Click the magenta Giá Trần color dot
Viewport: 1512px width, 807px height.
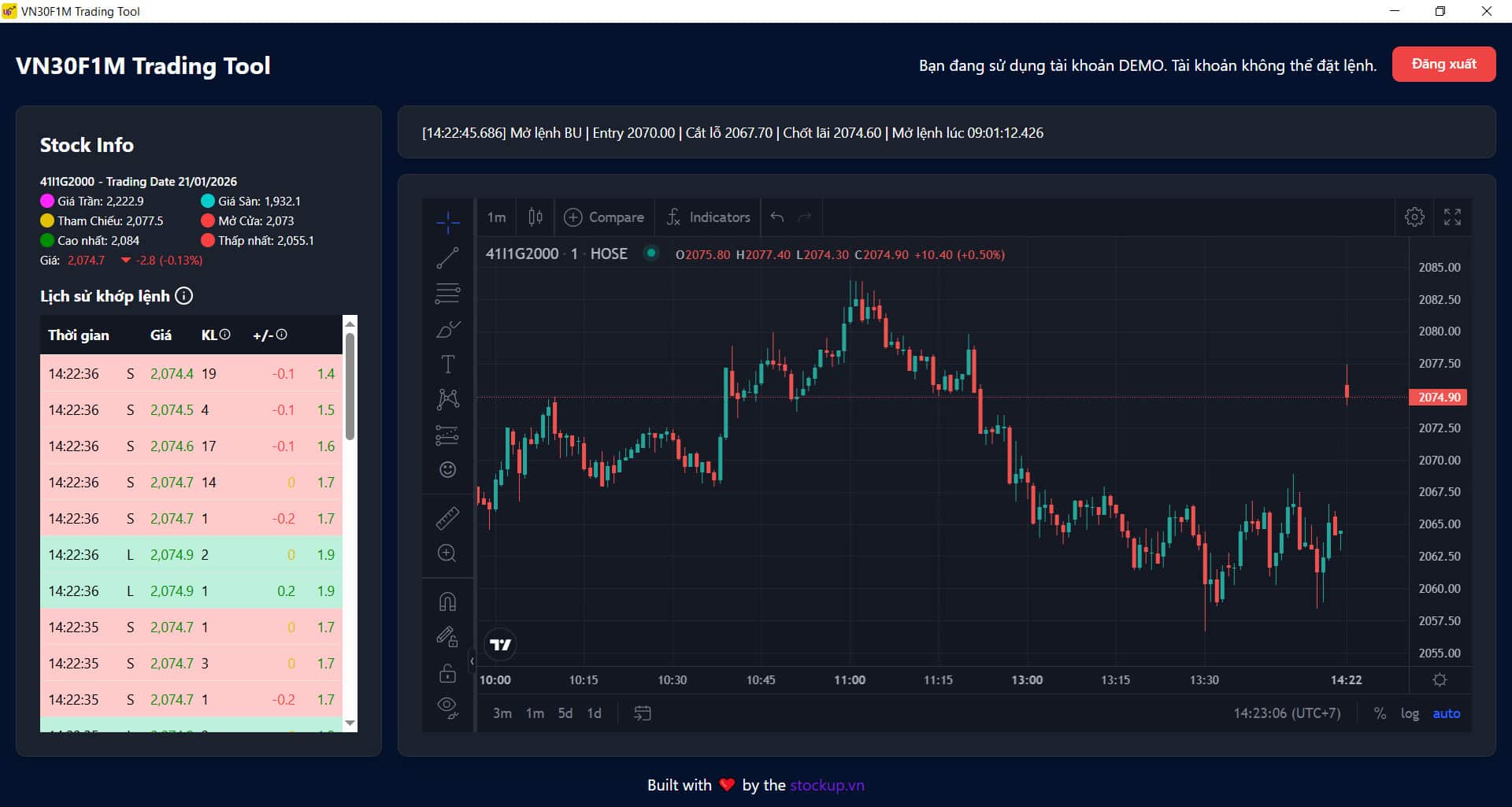(45, 201)
